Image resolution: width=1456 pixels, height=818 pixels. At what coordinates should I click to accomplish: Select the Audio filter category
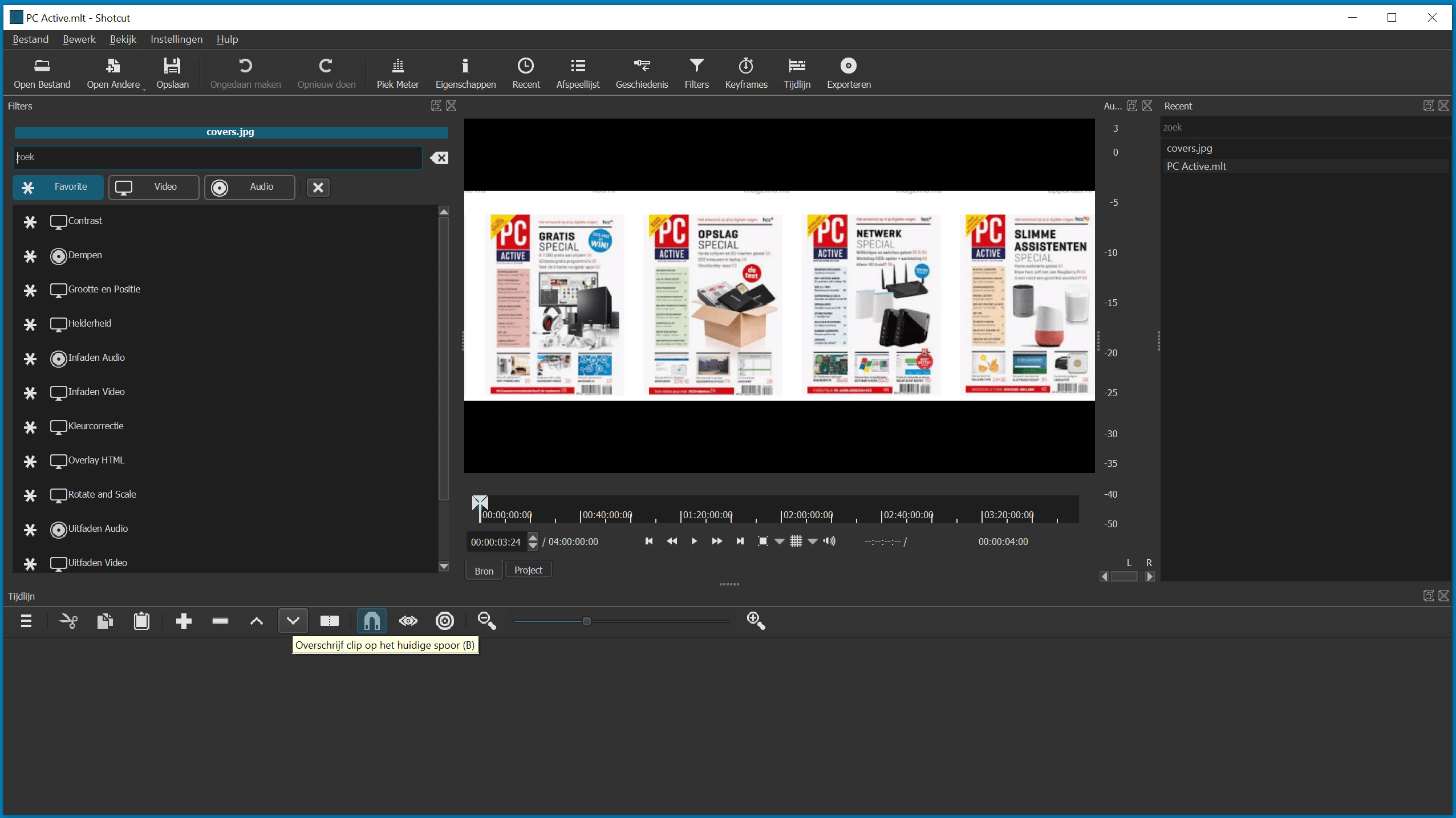250,187
